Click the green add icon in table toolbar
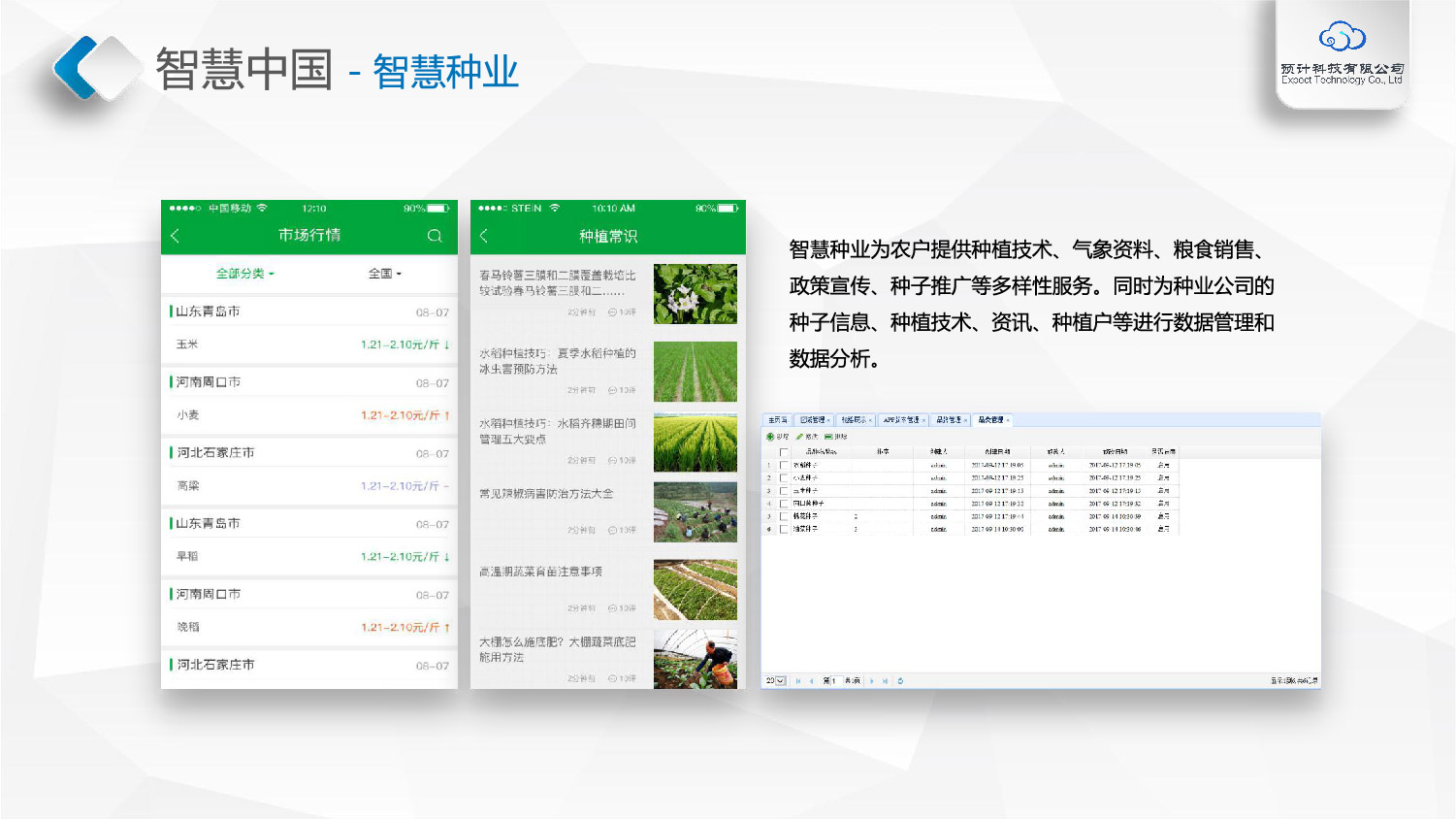This screenshot has width=1456, height=819. (771, 437)
